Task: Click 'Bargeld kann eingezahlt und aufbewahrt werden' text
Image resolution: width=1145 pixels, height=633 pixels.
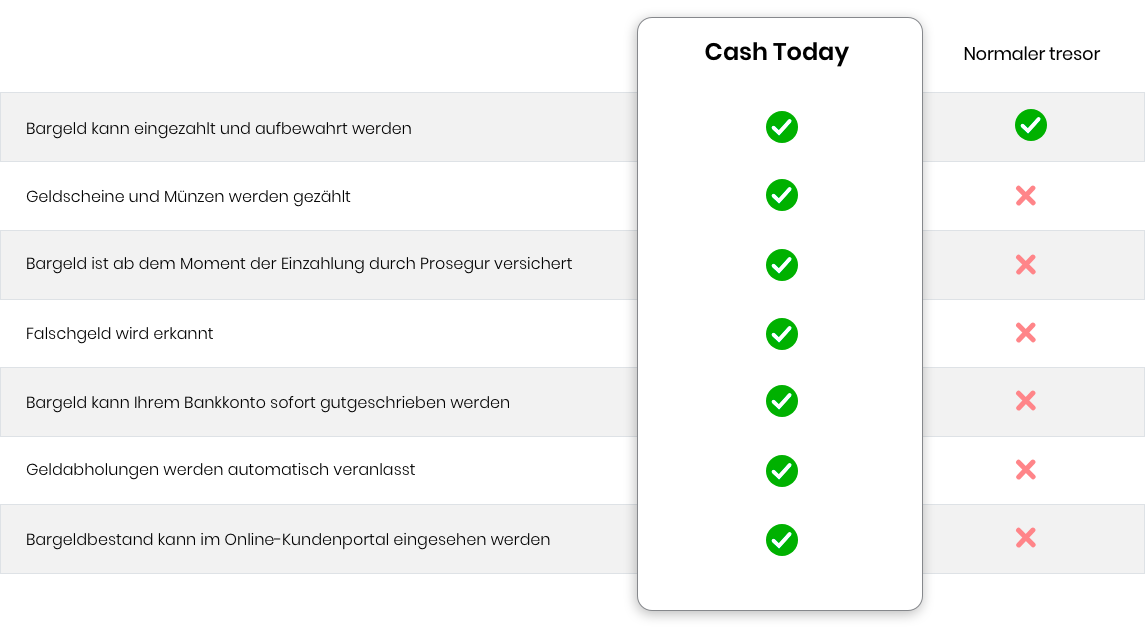Action: 219,128
